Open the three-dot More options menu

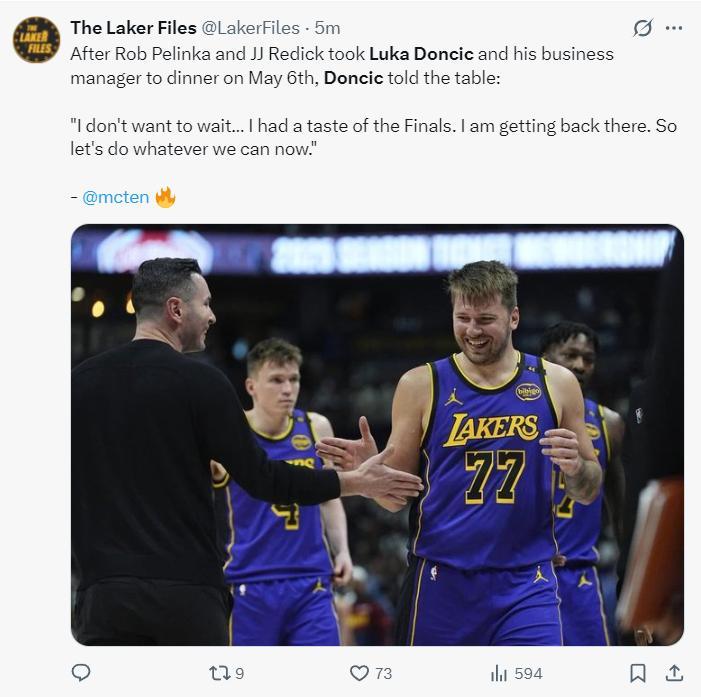pos(675,28)
